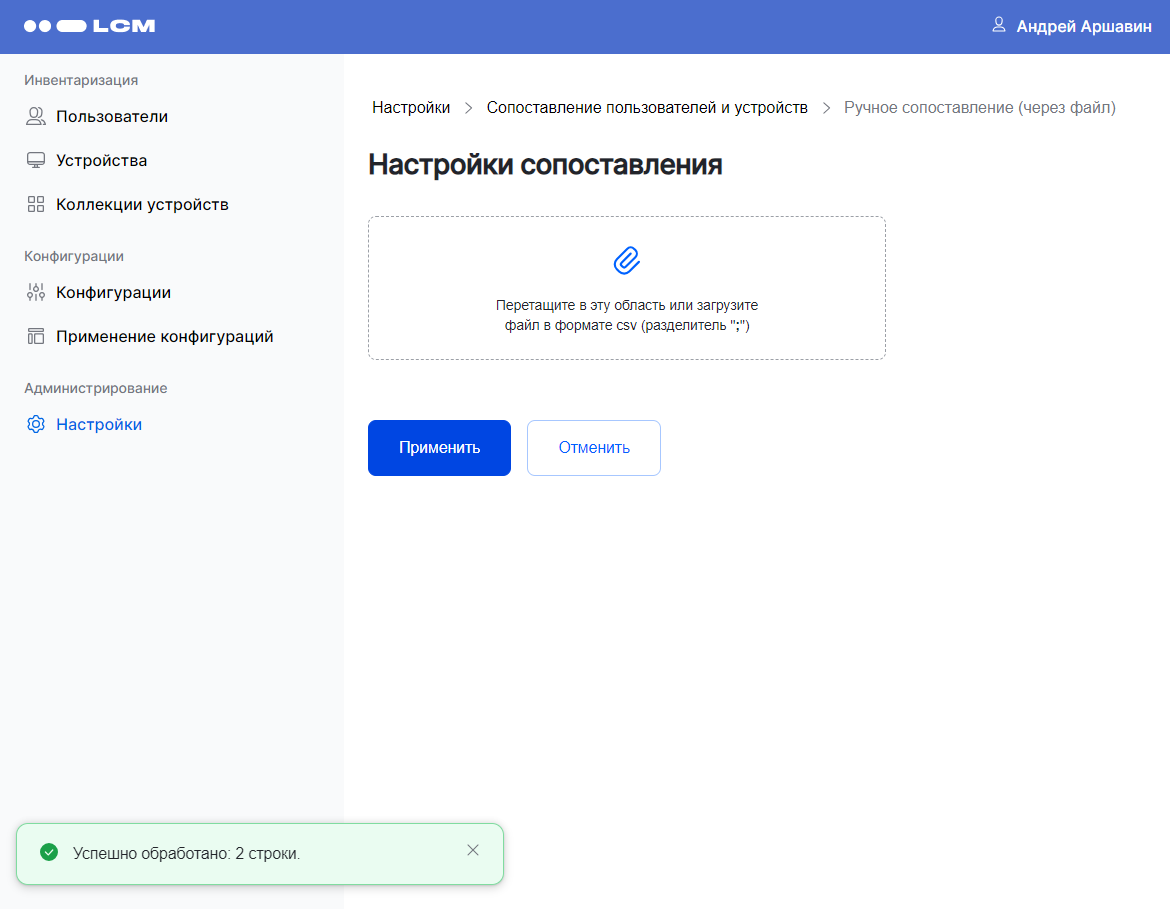
Task: Open Пользователи section
Action: (111, 117)
